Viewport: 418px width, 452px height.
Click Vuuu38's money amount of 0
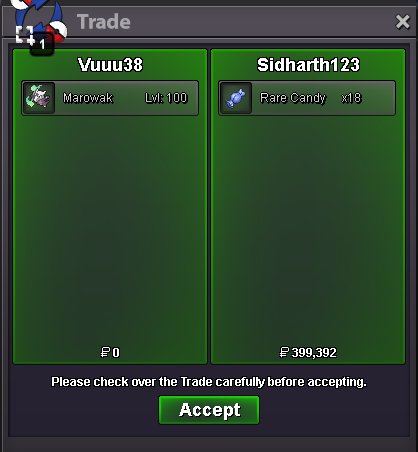[x=116, y=353]
